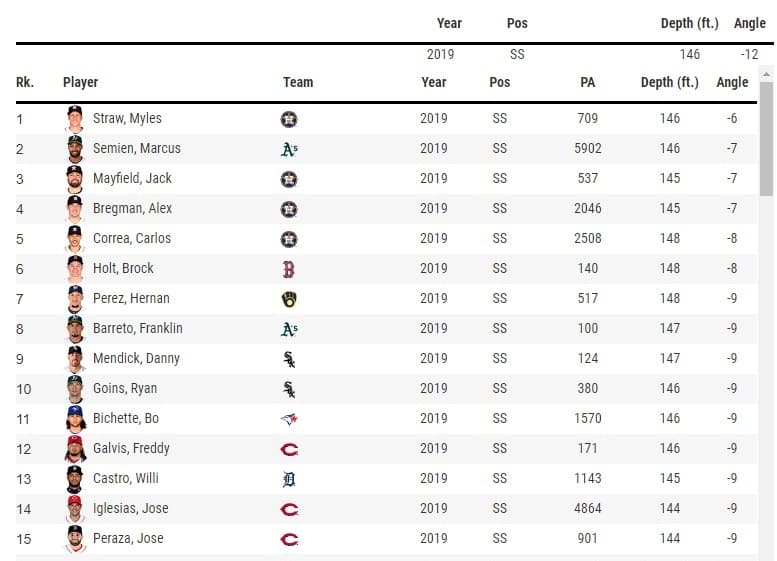Viewport: 777px width, 561px height.
Task: Click the Tigers logo beside Willi Castro
Action: click(289, 479)
